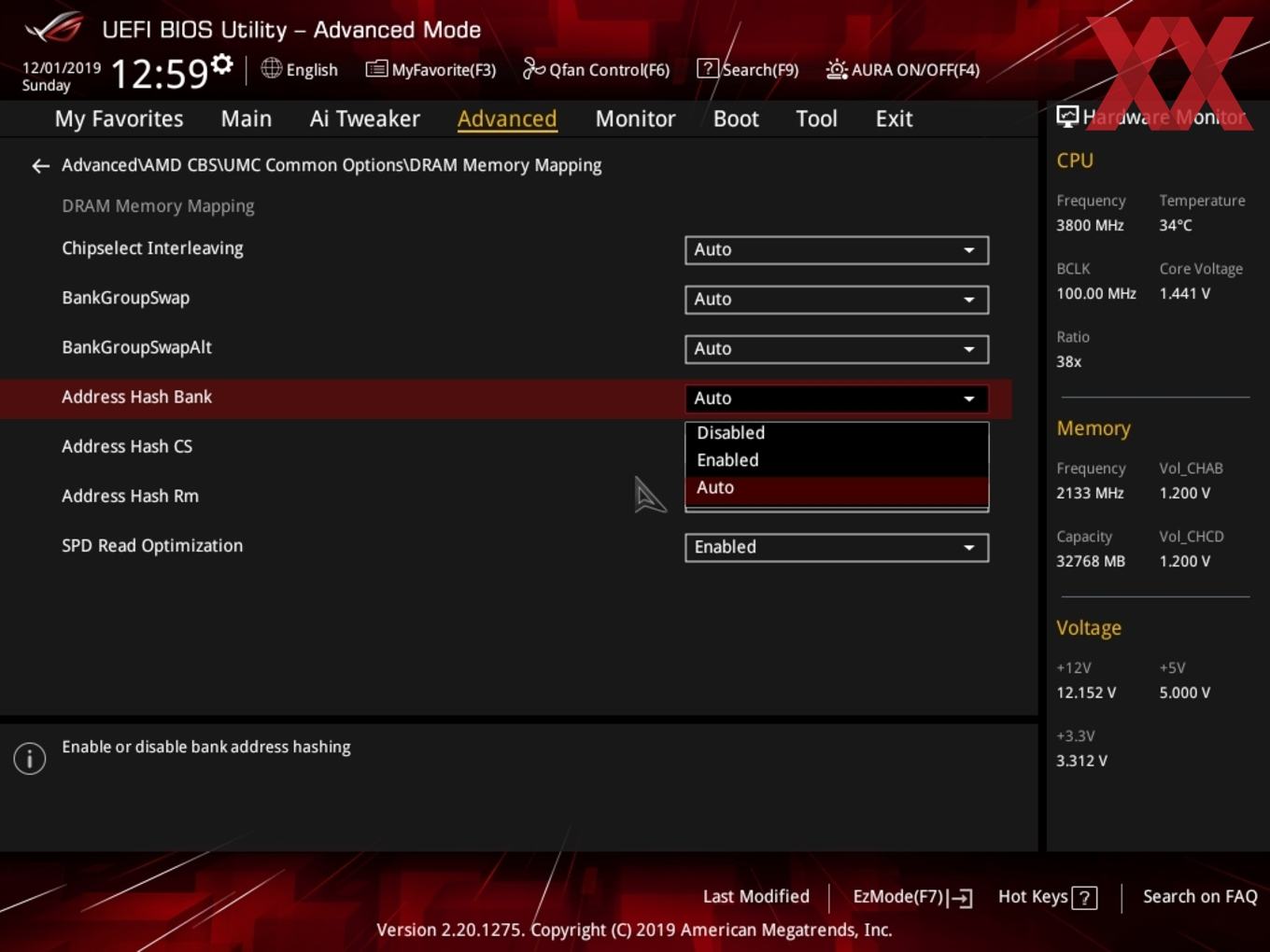Screen dimensions: 1270x952
Task: Click the 12:59 clock display
Action: [x=160, y=74]
